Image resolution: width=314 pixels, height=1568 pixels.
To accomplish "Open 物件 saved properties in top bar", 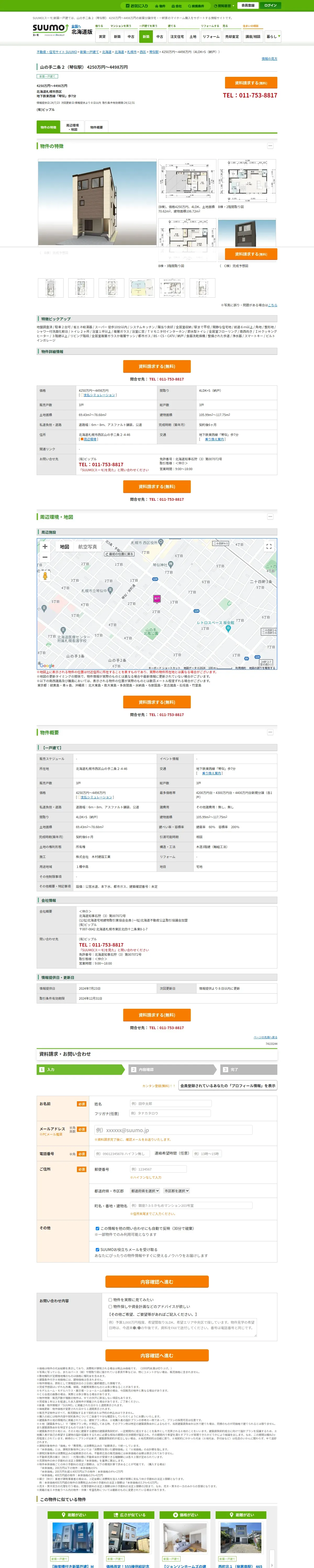I will [160, 6].
